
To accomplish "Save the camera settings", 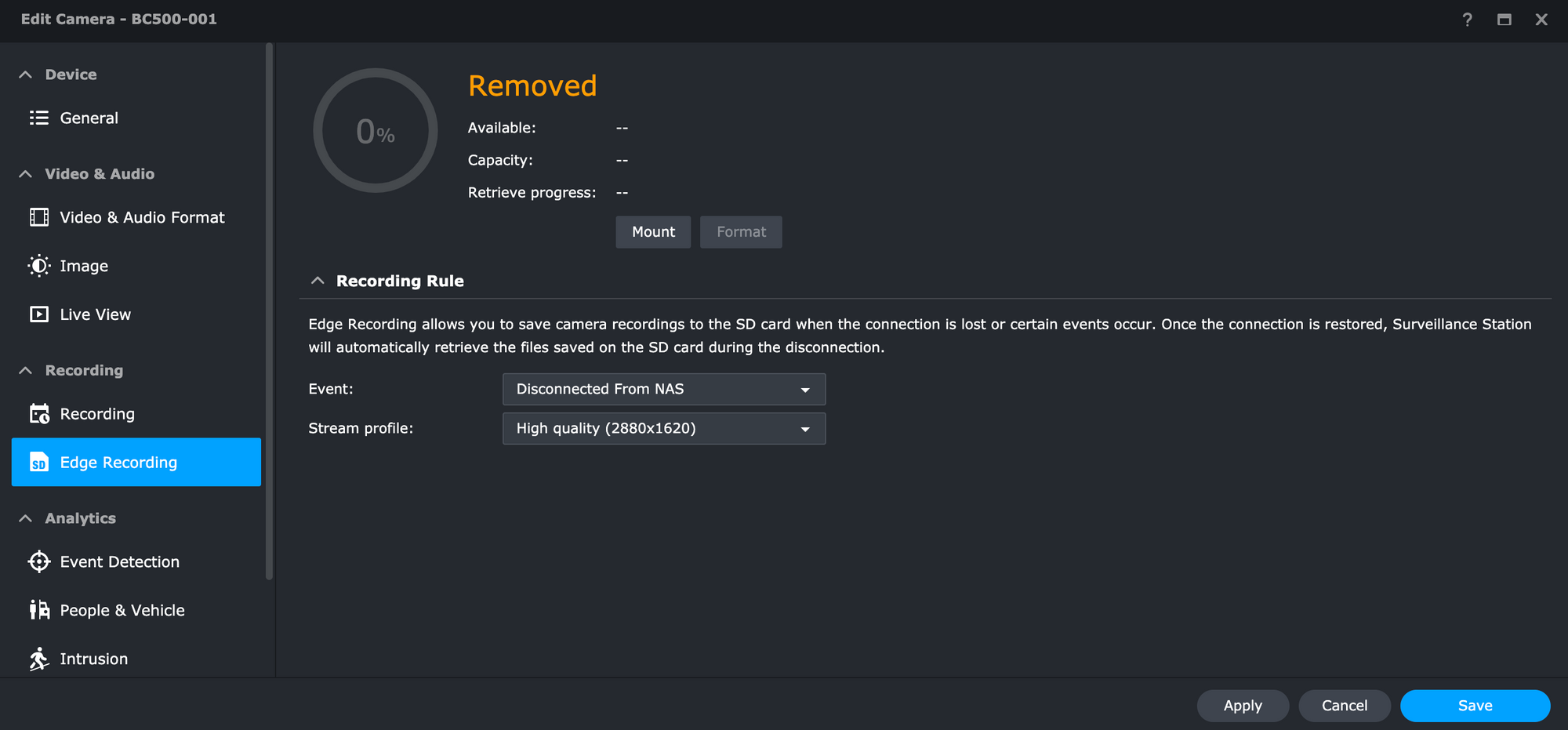I will coord(1475,706).
